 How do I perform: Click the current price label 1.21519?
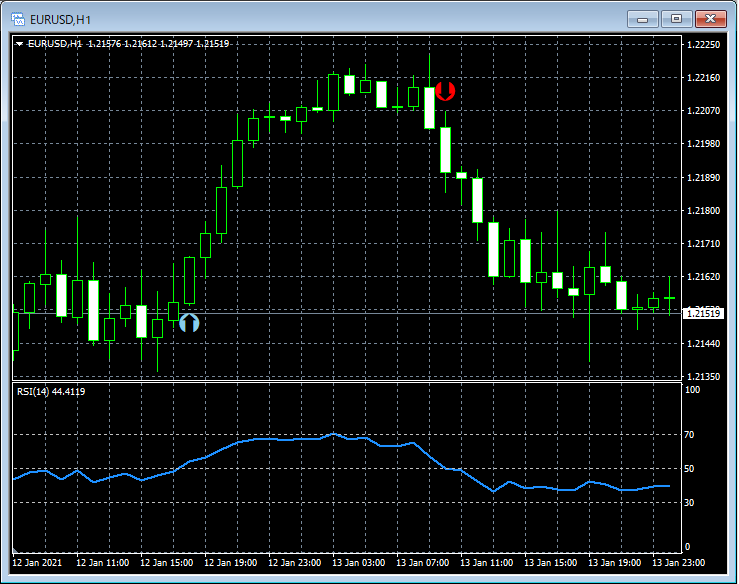(x=703, y=313)
